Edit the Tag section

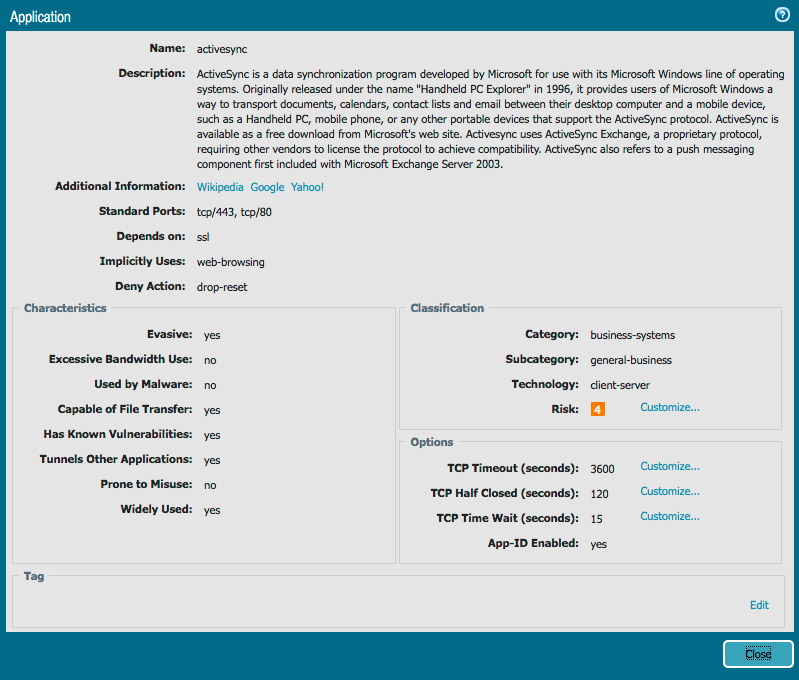point(759,605)
